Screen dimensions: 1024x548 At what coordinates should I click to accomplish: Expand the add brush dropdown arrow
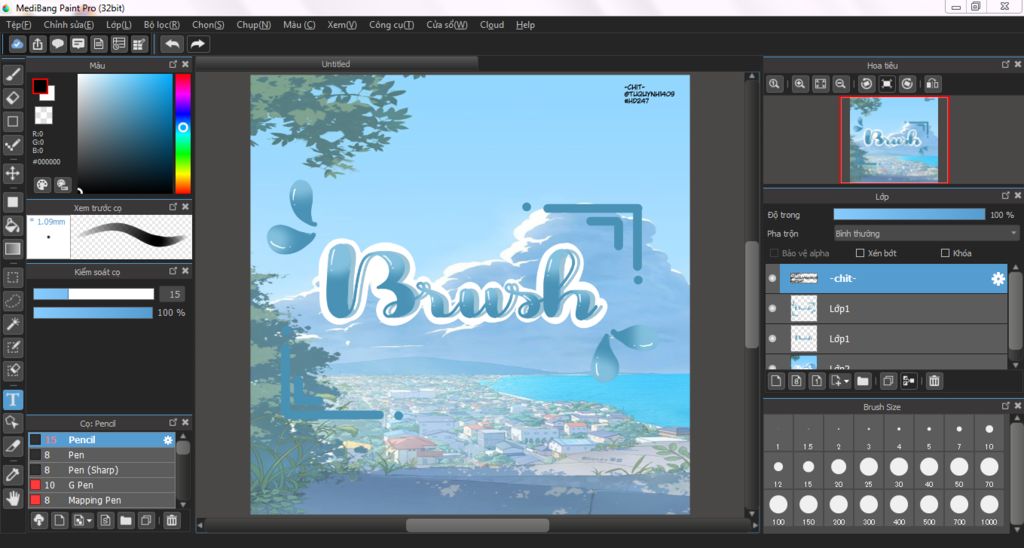click(x=89, y=521)
